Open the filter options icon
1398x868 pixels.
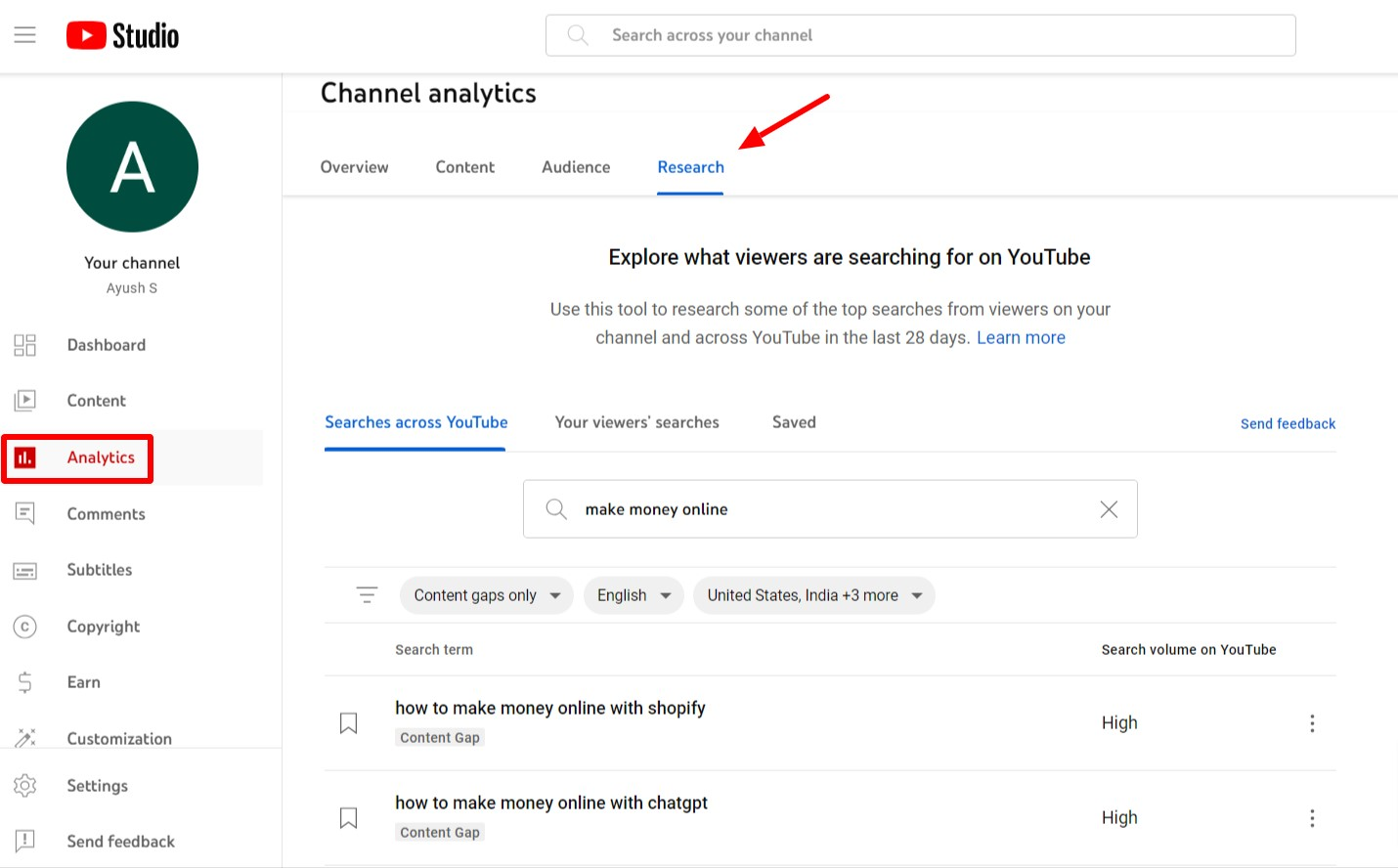click(x=367, y=593)
